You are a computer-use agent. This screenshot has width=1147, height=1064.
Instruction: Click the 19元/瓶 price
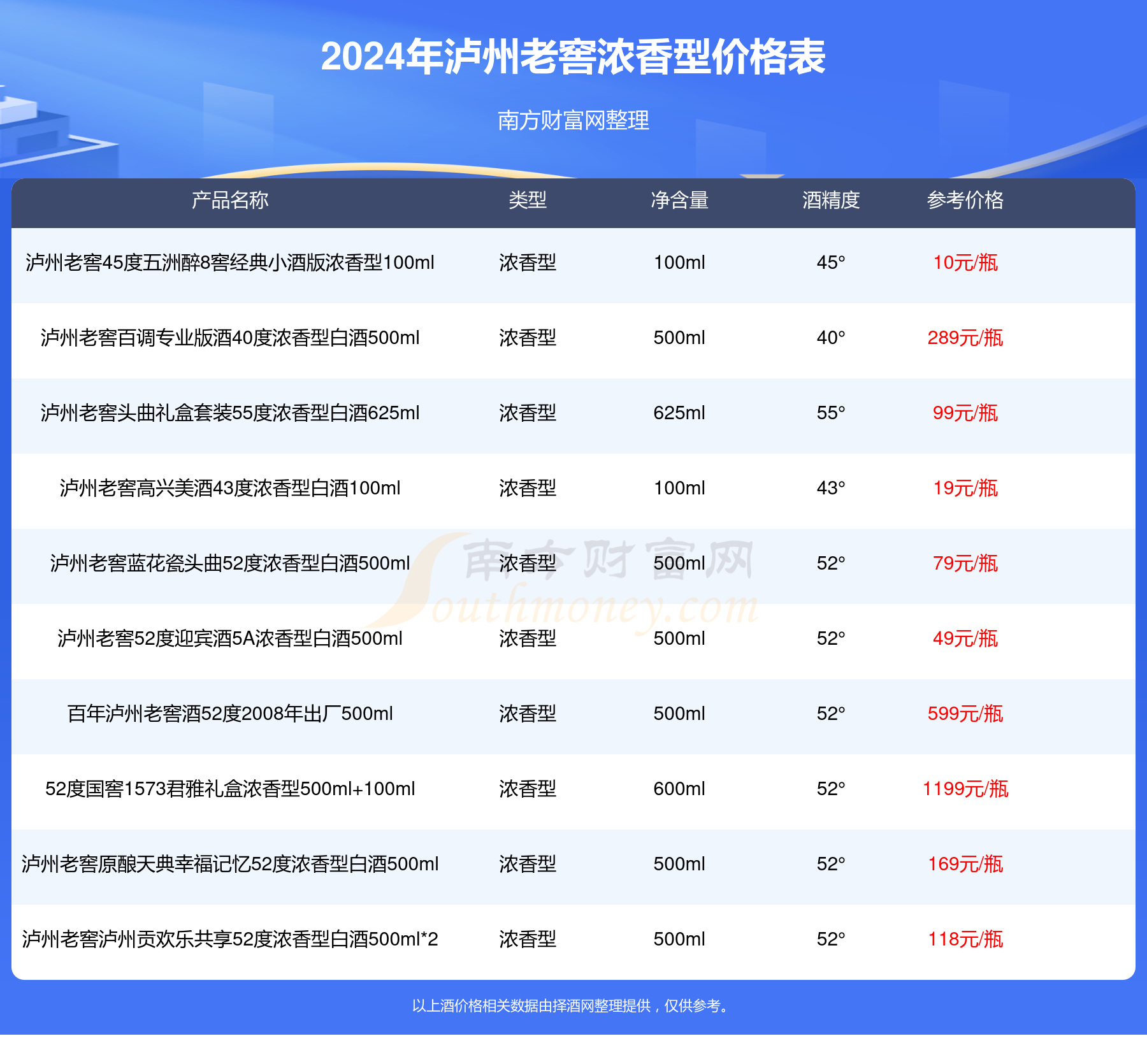965,488
